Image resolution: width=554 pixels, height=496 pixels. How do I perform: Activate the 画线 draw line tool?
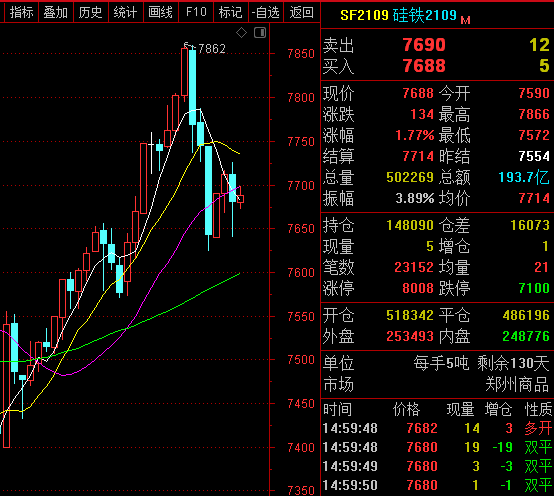coord(161,12)
